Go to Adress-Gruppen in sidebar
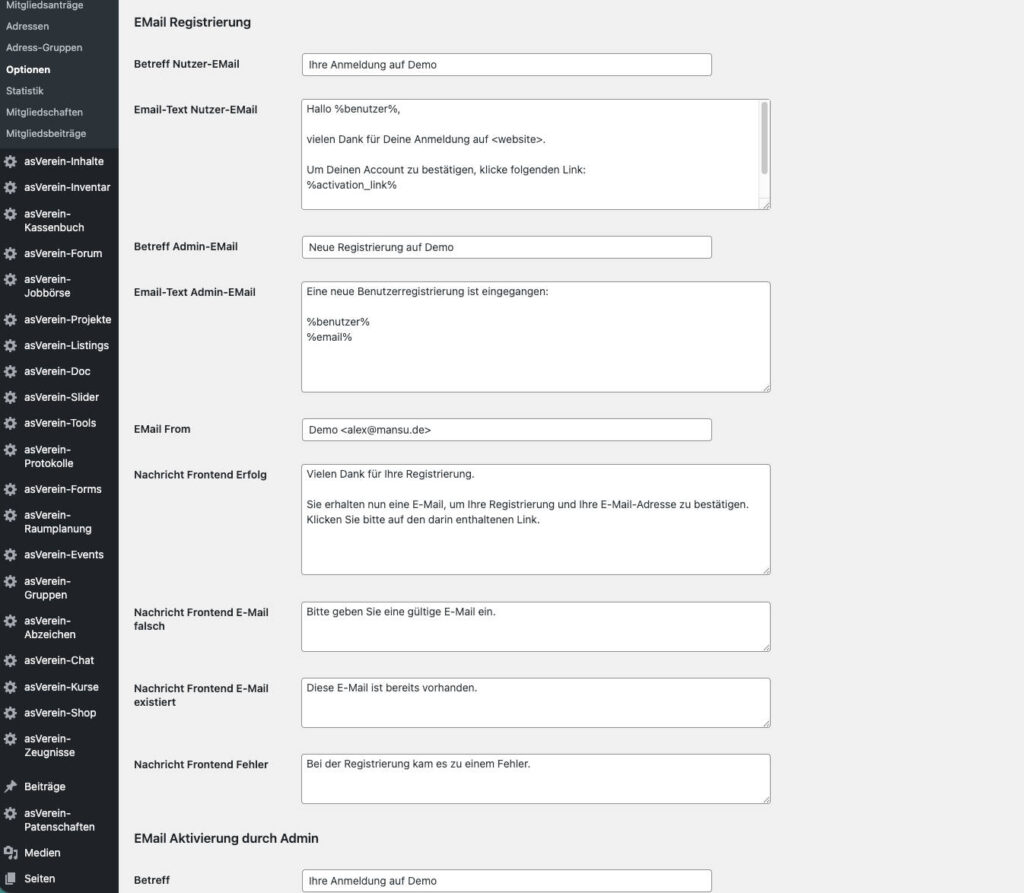 point(44,48)
